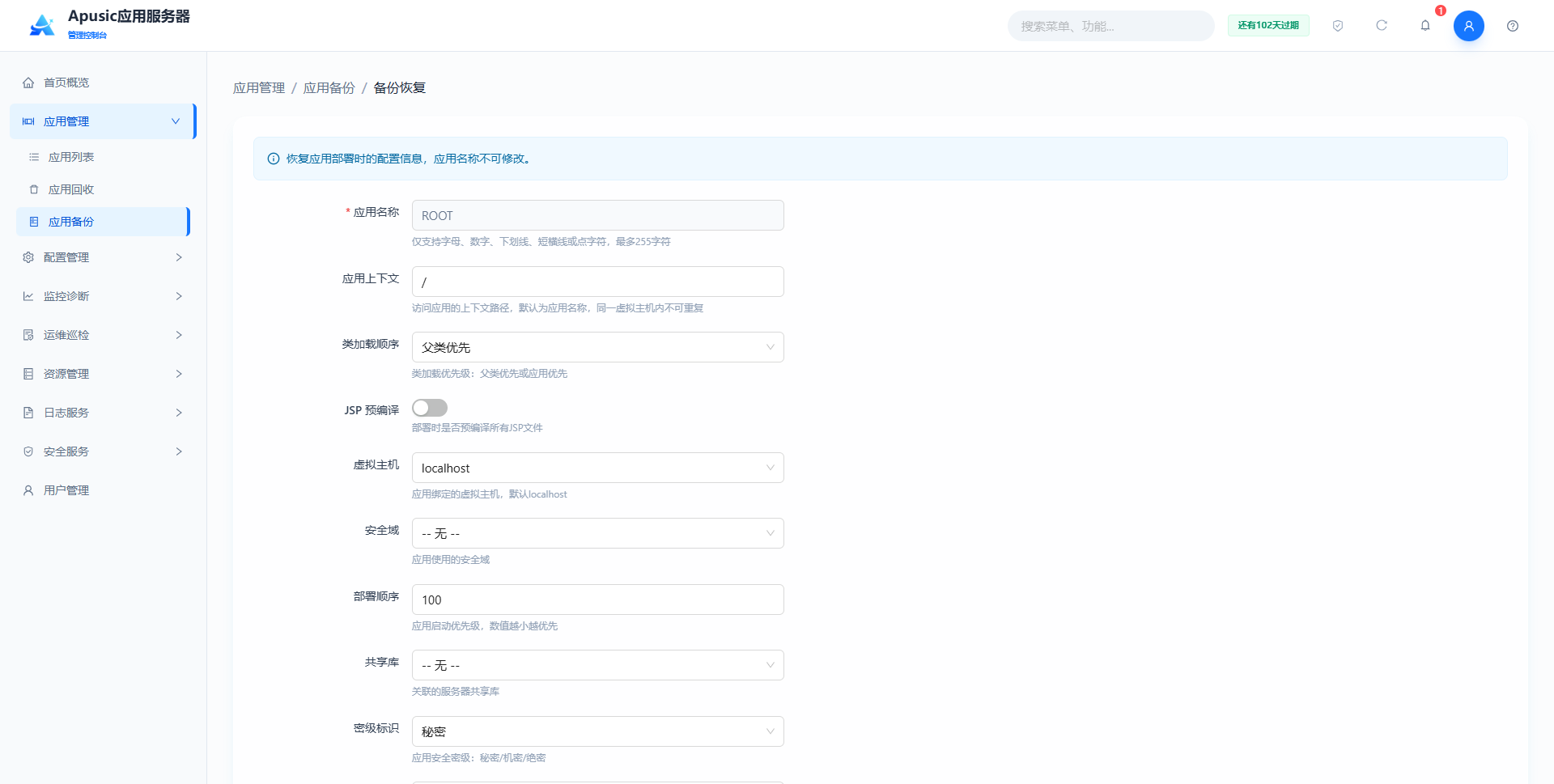Click the info icon in the blue notice
1554x784 pixels.
coord(274,159)
